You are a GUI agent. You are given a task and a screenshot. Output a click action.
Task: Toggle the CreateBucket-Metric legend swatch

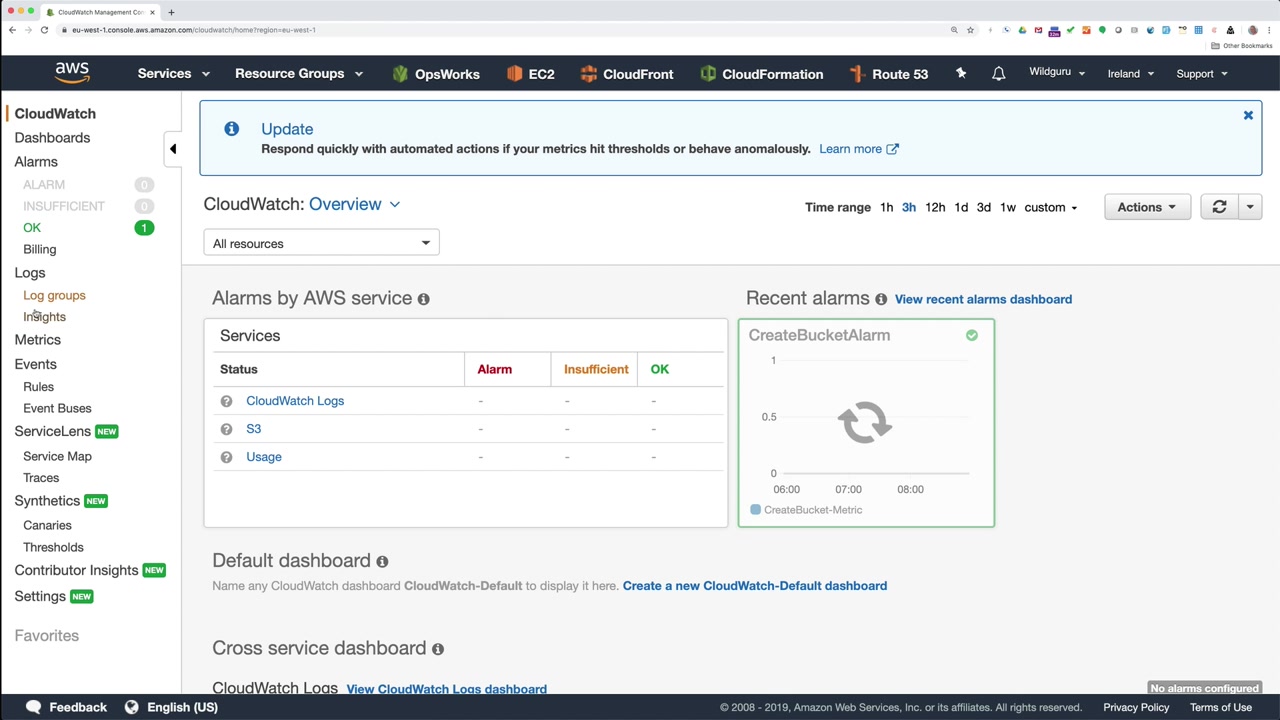point(755,510)
